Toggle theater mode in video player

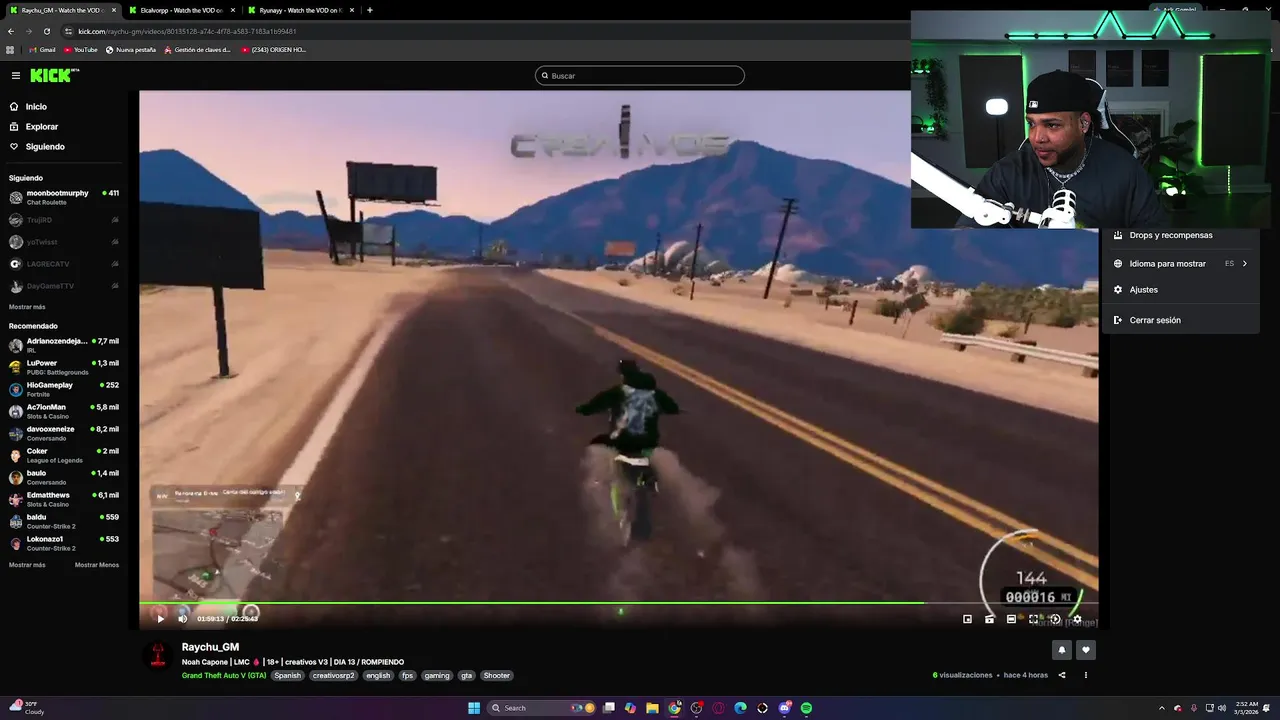click(1011, 619)
